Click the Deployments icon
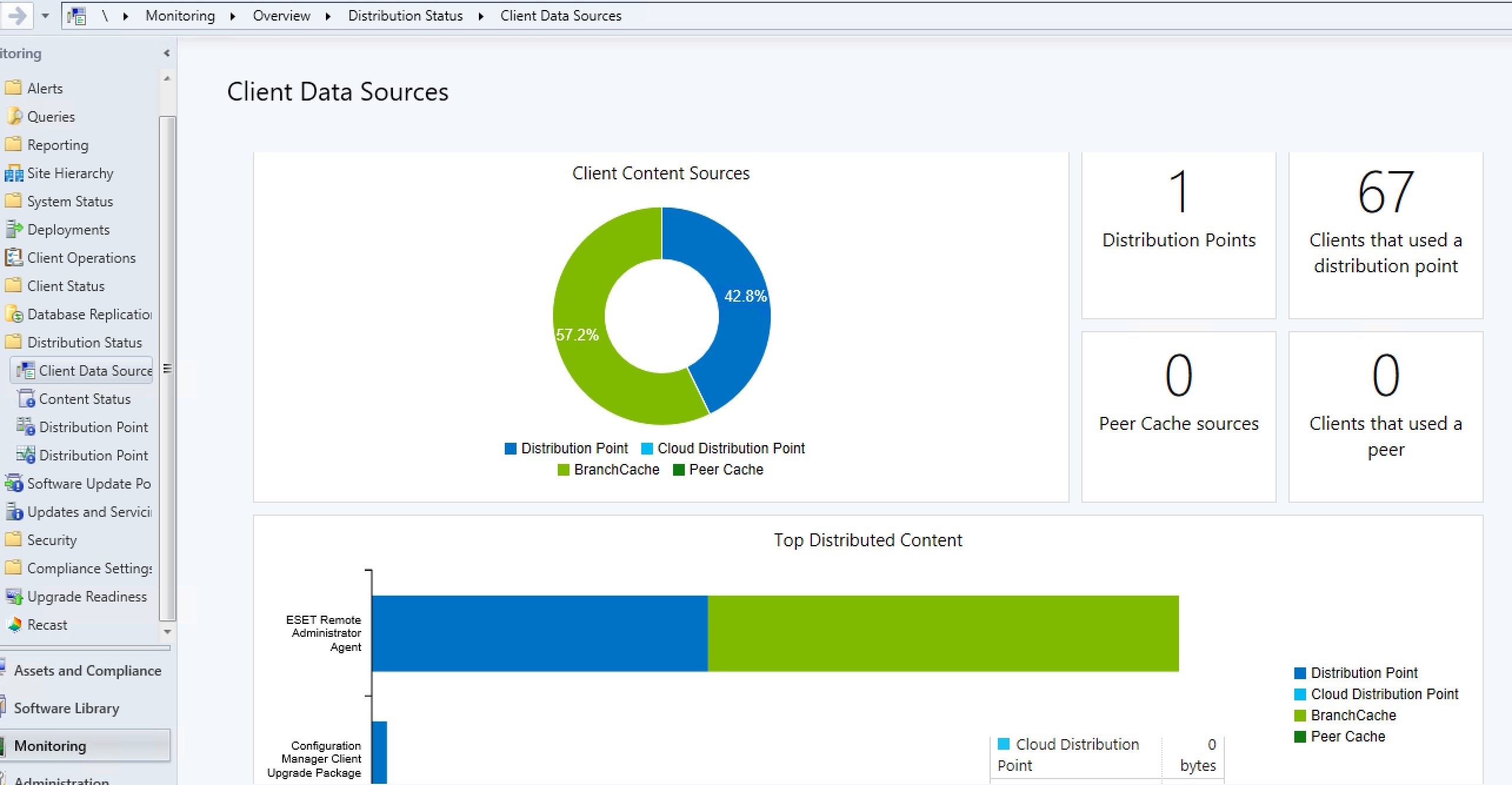The image size is (1512, 785). (x=13, y=229)
